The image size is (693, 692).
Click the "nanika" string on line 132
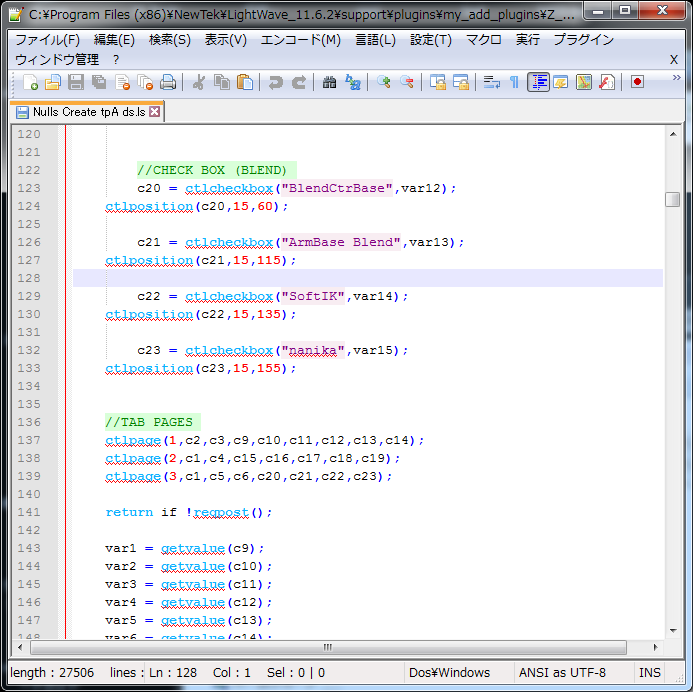(x=312, y=350)
